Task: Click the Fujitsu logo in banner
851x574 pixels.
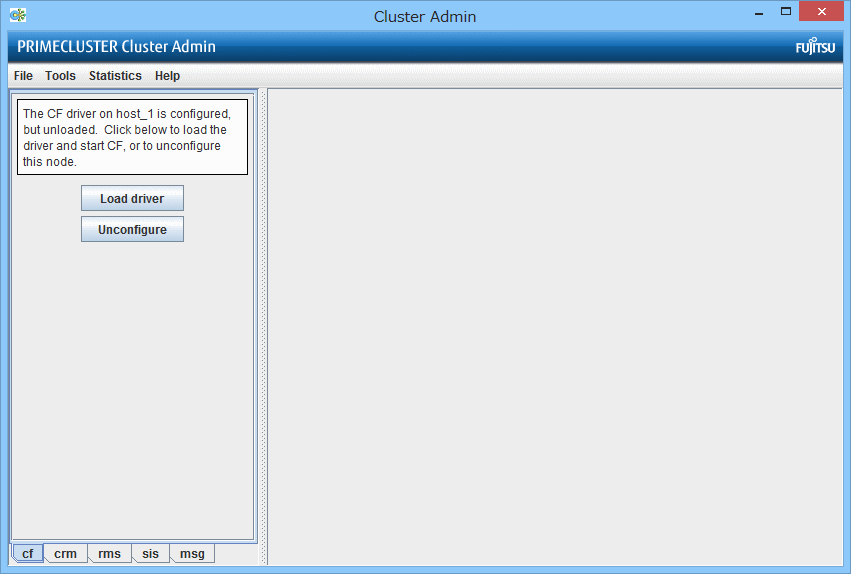Action: tap(815, 47)
